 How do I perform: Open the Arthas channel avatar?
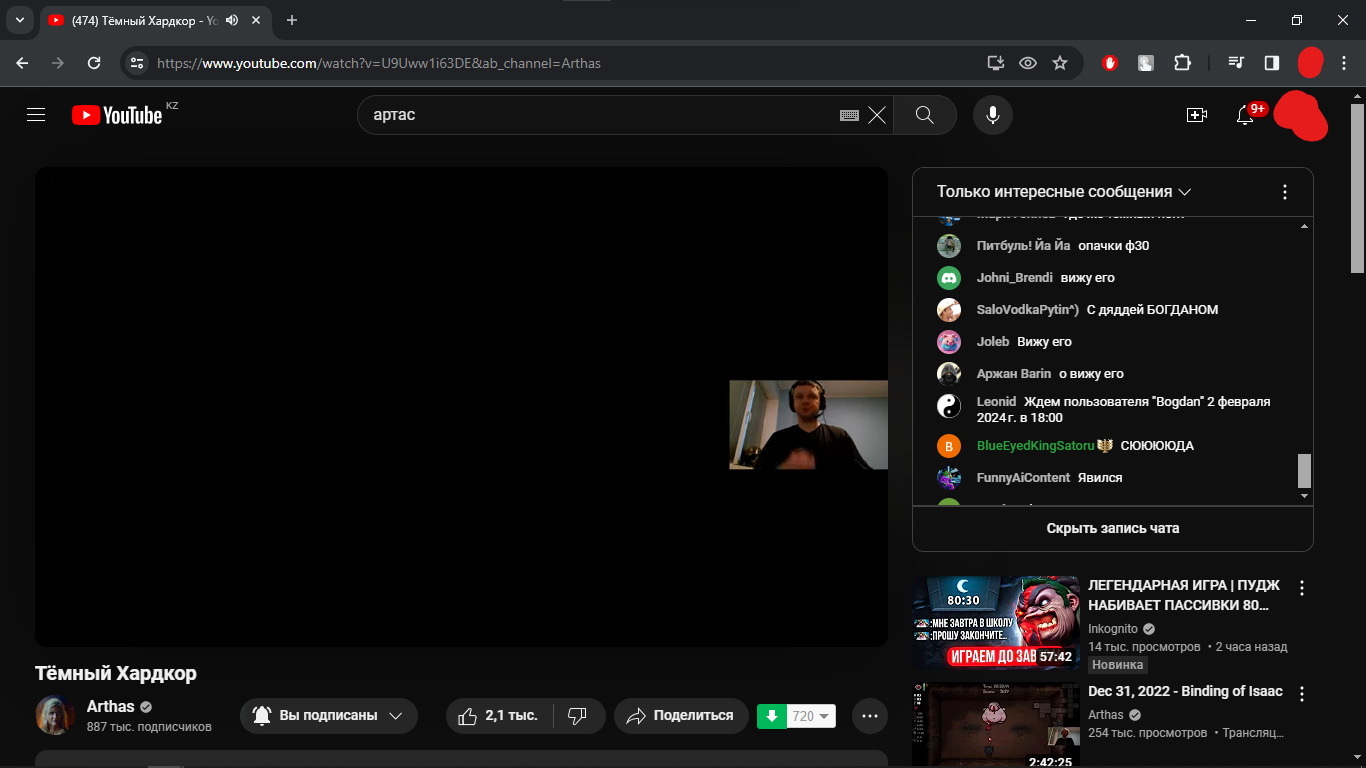click(x=55, y=716)
